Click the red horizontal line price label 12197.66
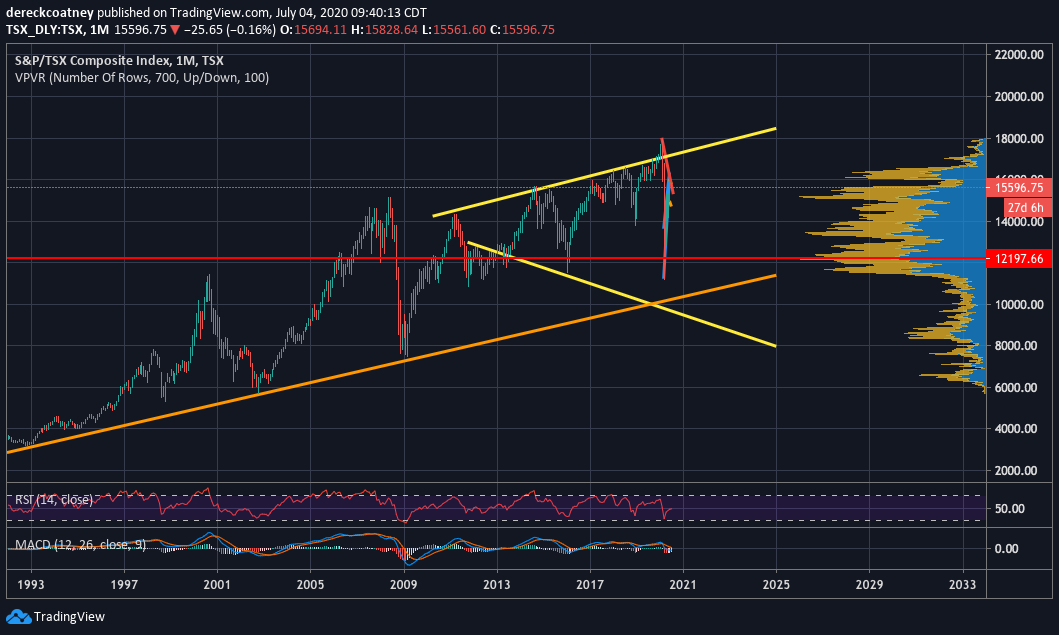The image size is (1059, 635). coord(1019,259)
